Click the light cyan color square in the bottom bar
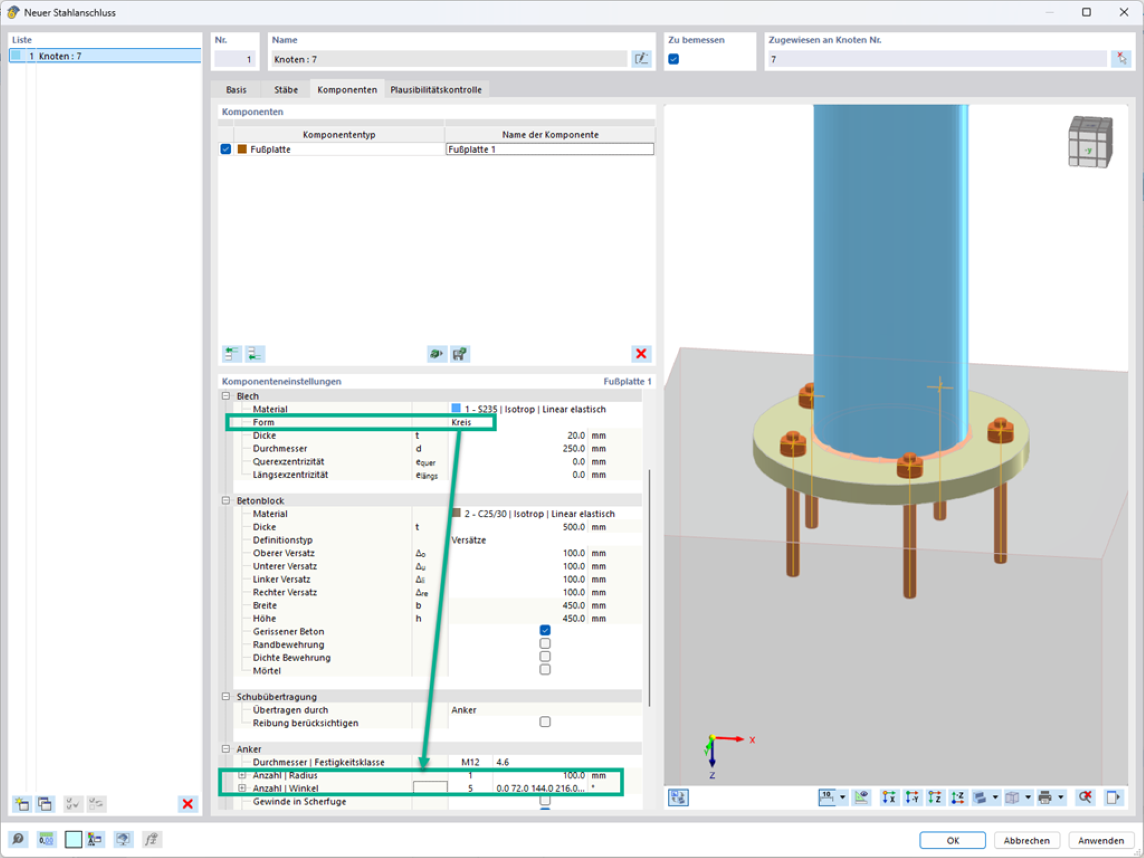The width and height of the screenshot is (1144, 858). coord(73,839)
